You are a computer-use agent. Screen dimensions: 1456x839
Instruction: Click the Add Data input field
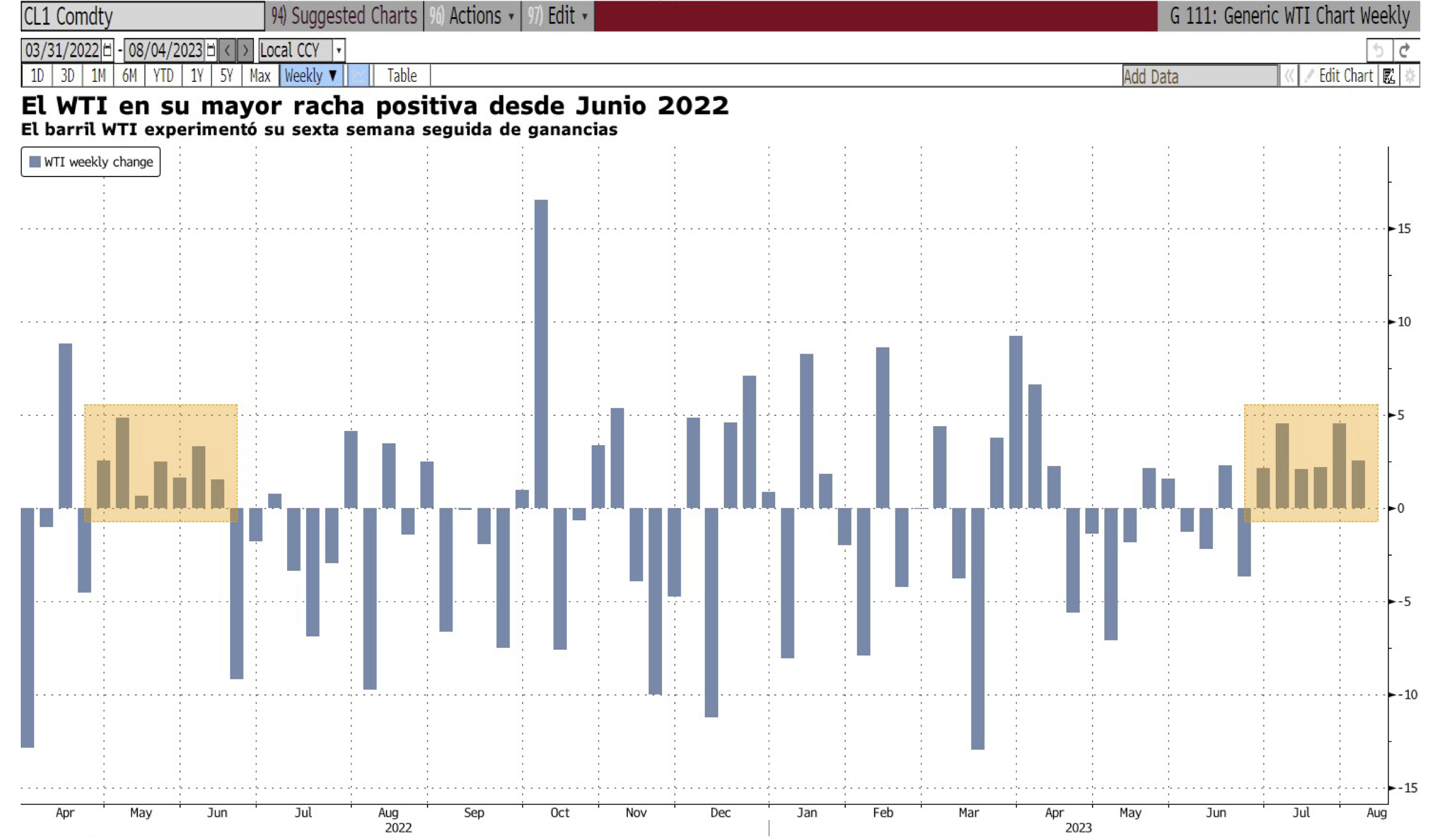point(1199,76)
